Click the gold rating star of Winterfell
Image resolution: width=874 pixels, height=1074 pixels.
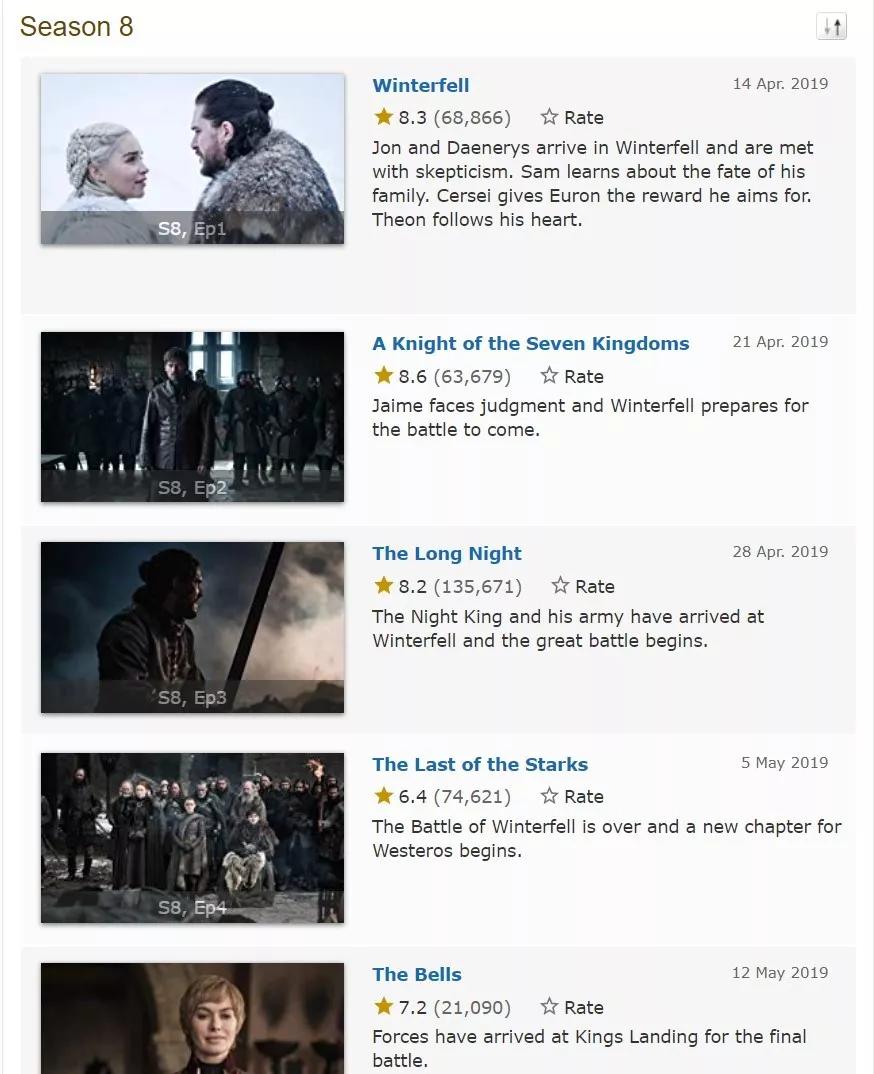pyautogui.click(x=384, y=117)
